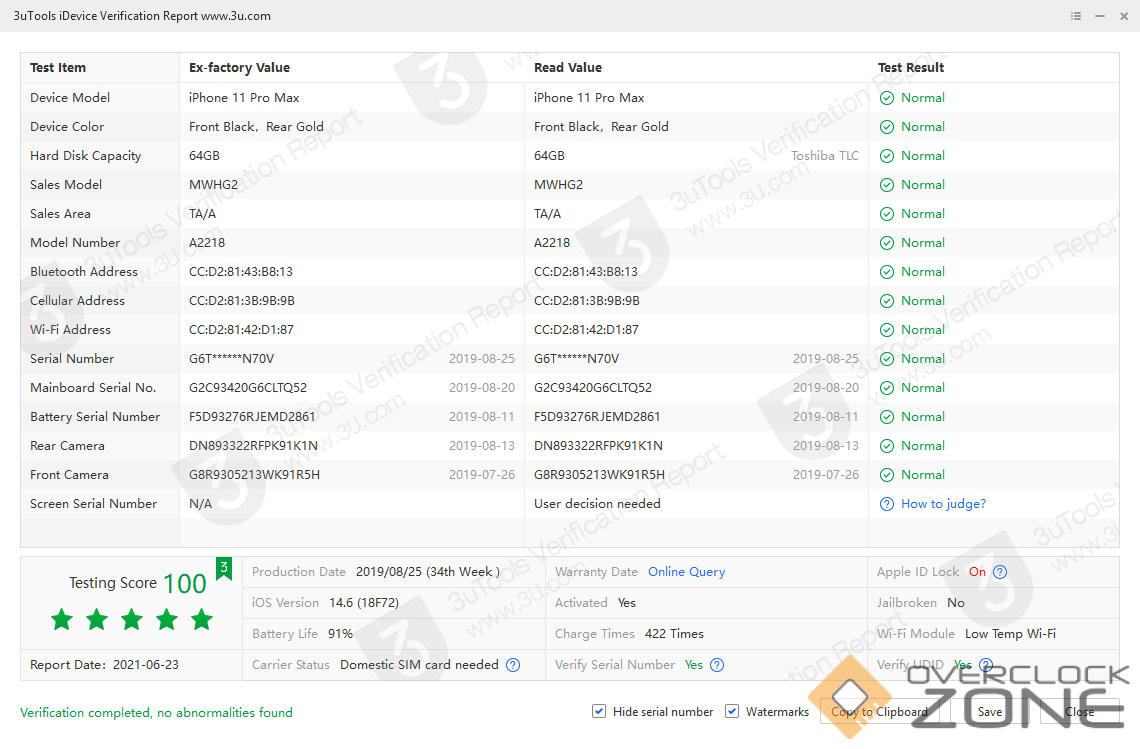Click the Normal check icon for Device Model
The height and width of the screenshot is (749, 1140).
click(x=886, y=98)
